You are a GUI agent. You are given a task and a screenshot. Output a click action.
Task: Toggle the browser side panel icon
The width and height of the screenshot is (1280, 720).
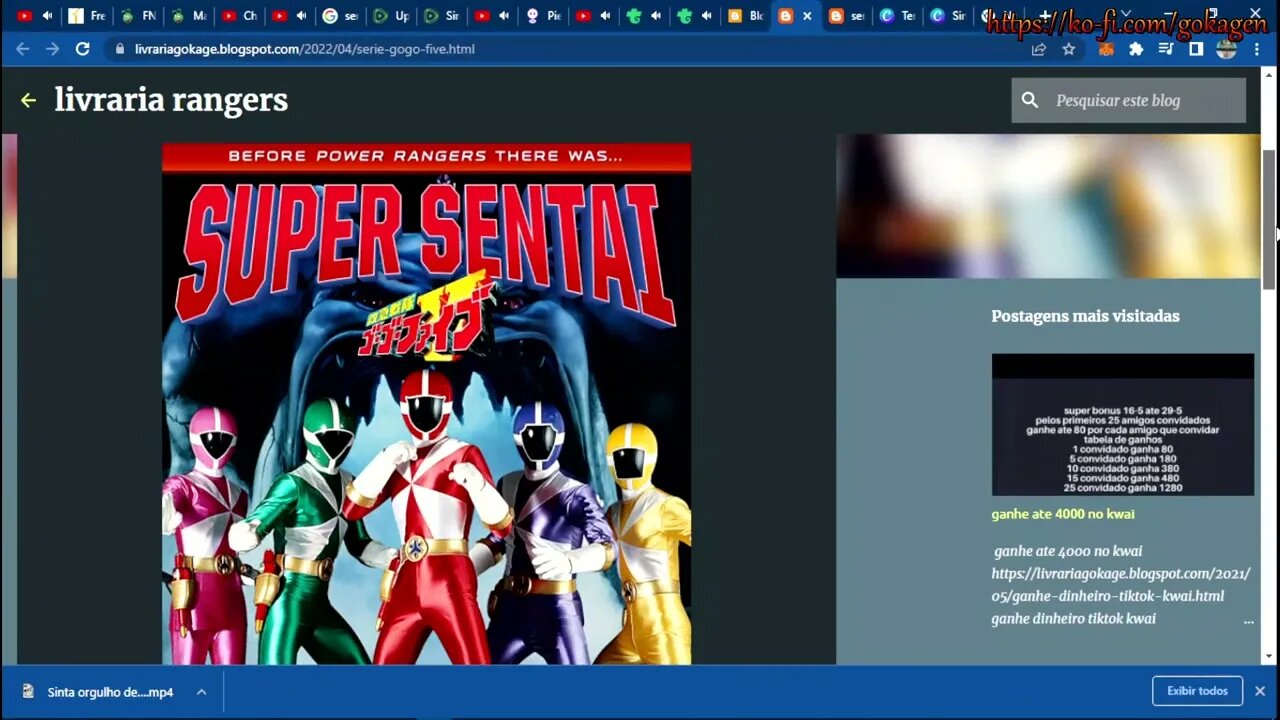(1196, 49)
